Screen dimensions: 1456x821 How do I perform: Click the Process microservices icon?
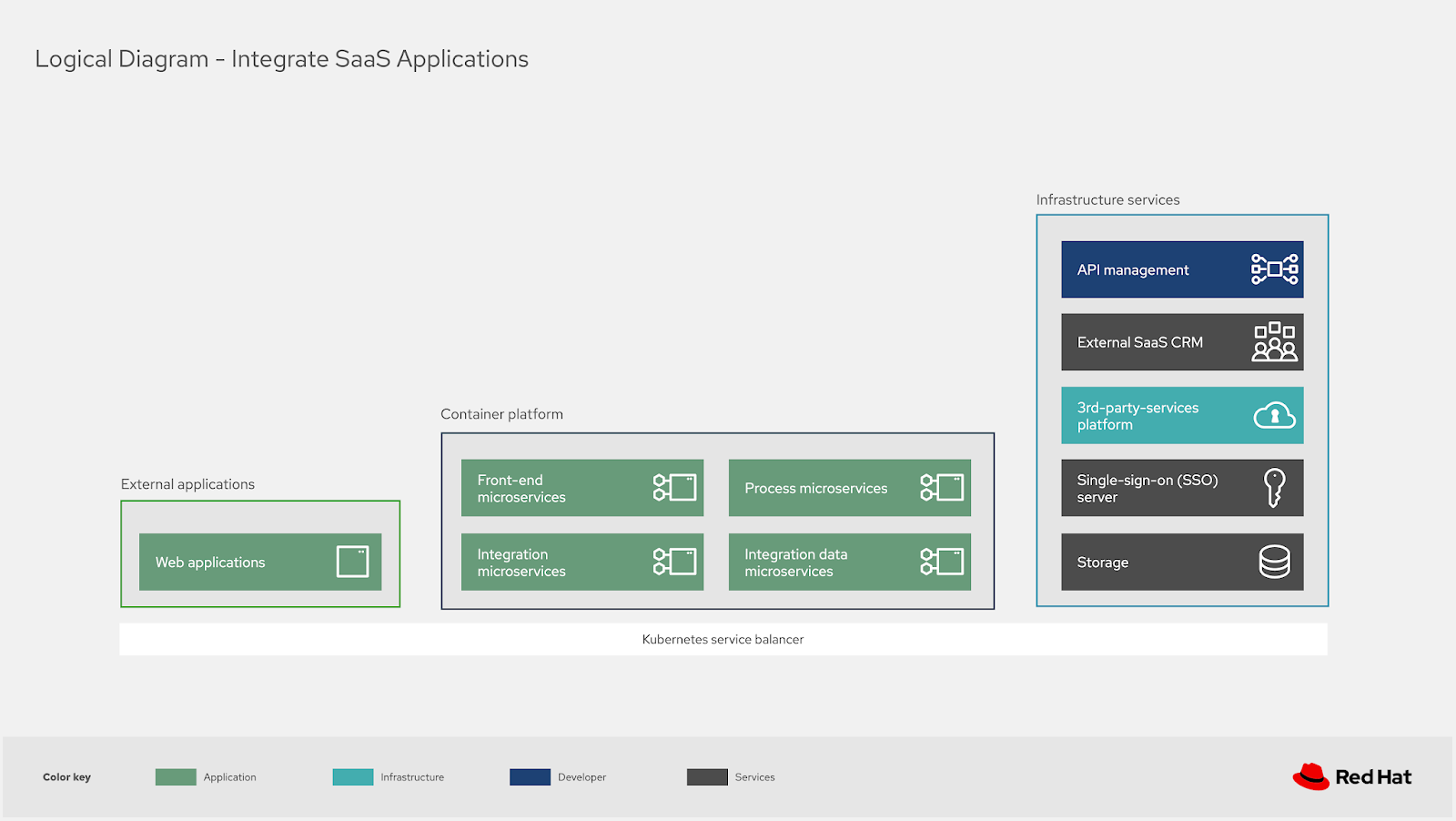(x=943, y=488)
